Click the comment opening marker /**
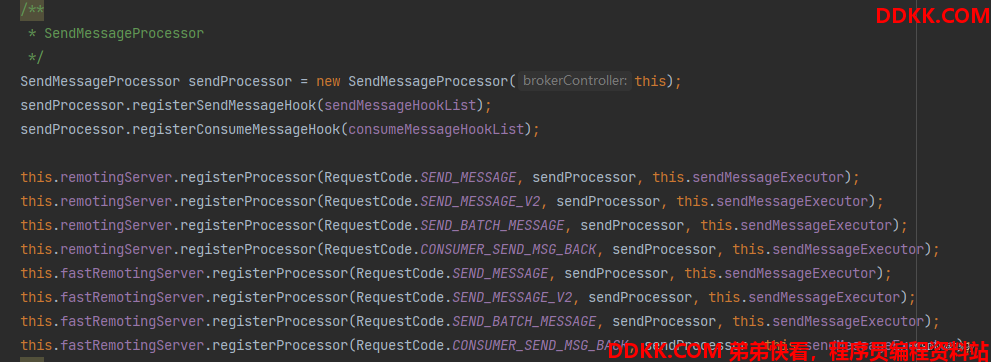The image size is (991, 362). click(x=32, y=9)
